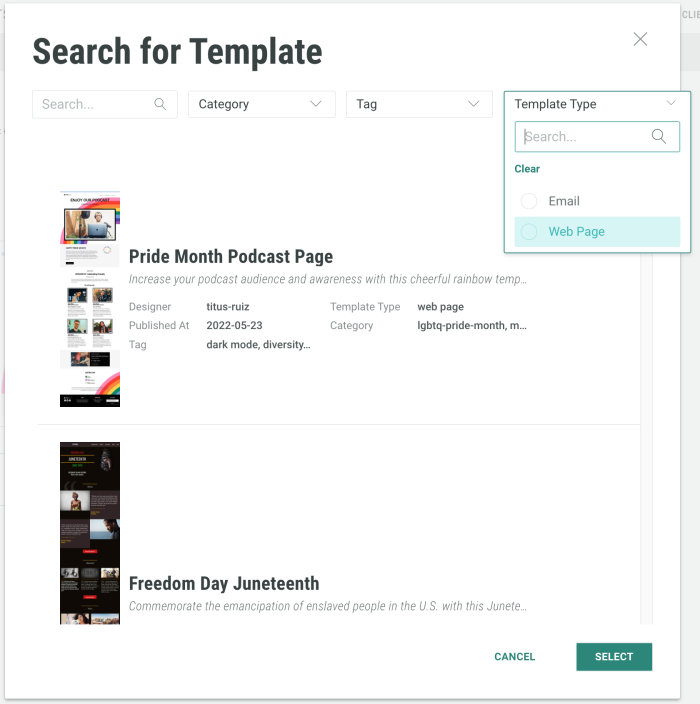Select the Pride Month Podcast Page title
This screenshot has height=704, width=700.
(x=230, y=257)
